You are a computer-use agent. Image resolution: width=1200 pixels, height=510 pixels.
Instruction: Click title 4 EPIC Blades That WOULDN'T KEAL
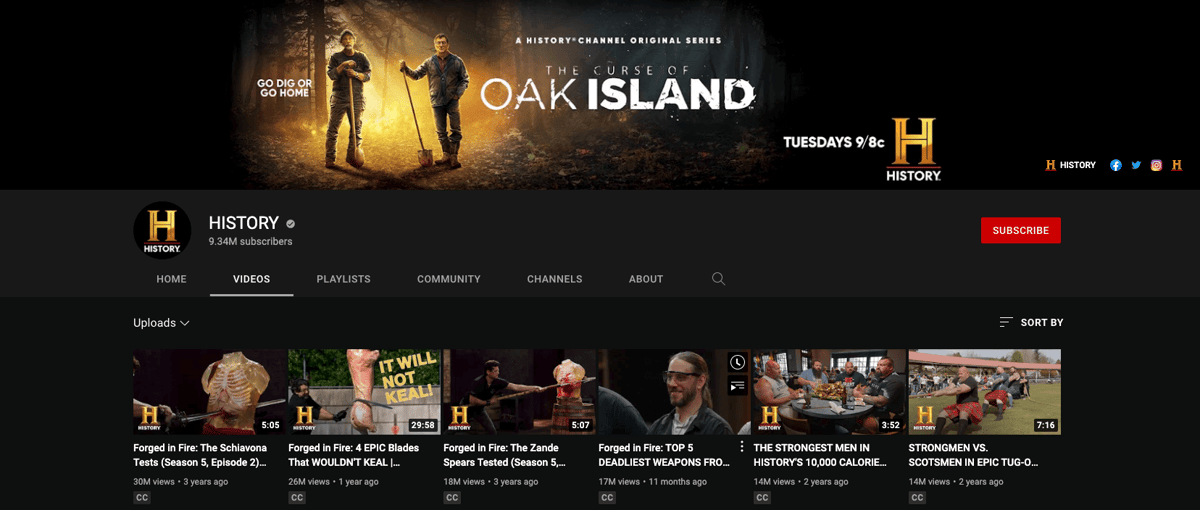[354, 455]
